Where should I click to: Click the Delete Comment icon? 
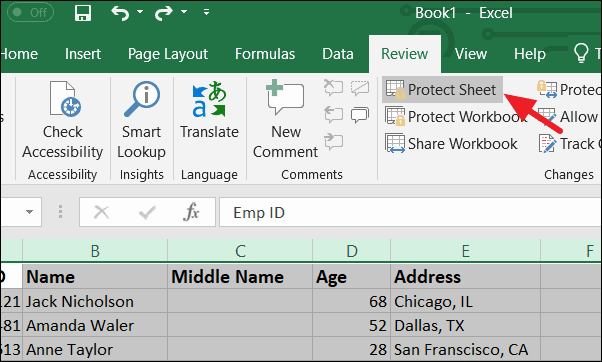[x=333, y=88]
